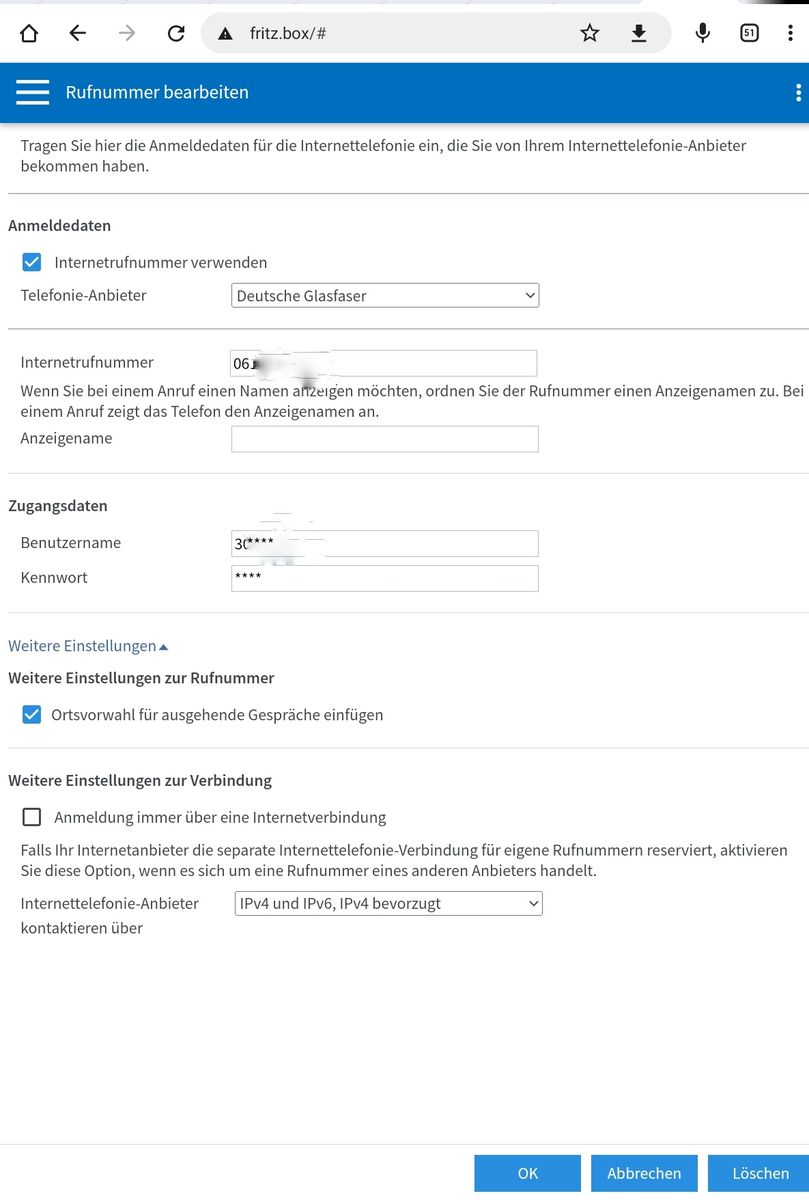Open the three-dot options in blue header

798,92
